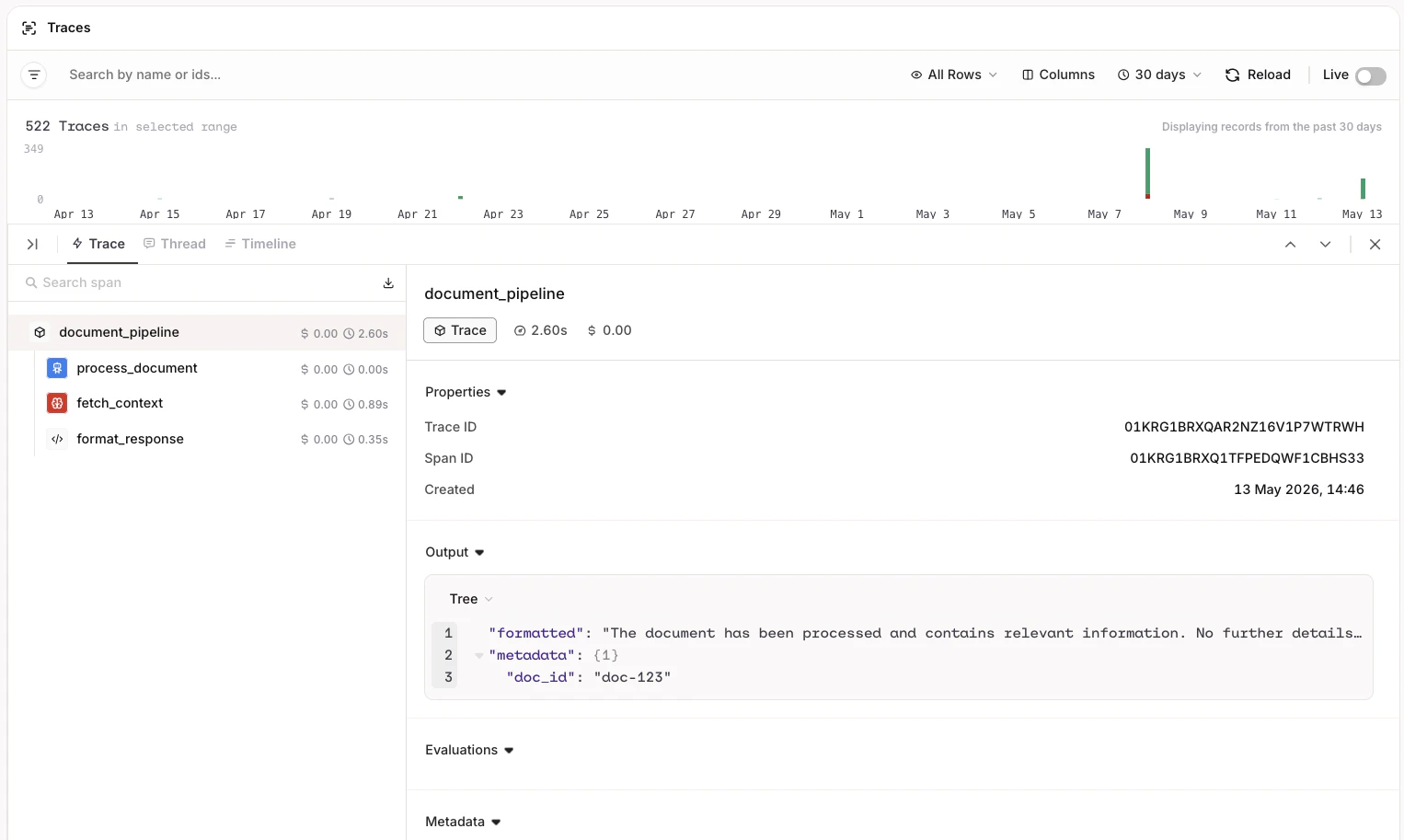Collapse the Output section
The width and height of the screenshot is (1404, 840).
pyautogui.click(x=455, y=552)
